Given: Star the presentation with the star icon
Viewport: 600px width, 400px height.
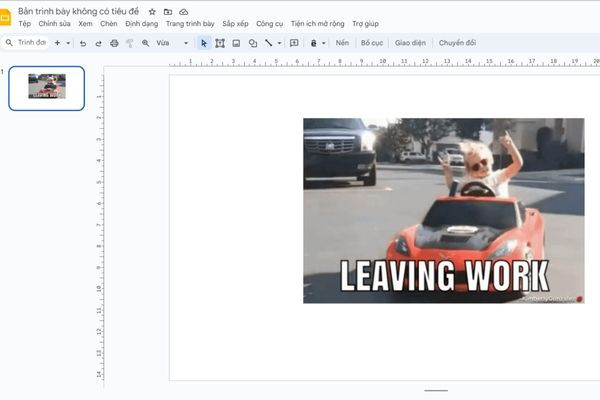Looking at the screenshot, I should [152, 12].
